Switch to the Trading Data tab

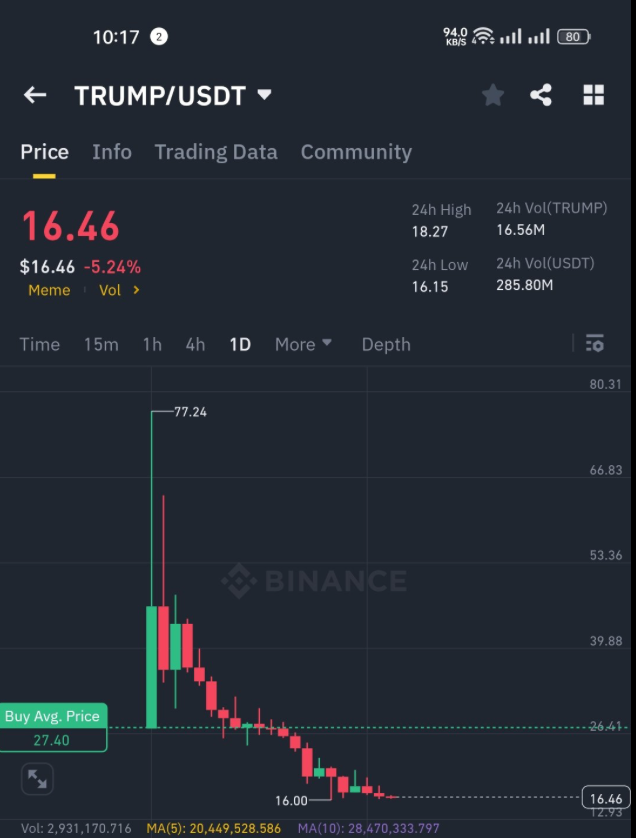click(x=216, y=152)
